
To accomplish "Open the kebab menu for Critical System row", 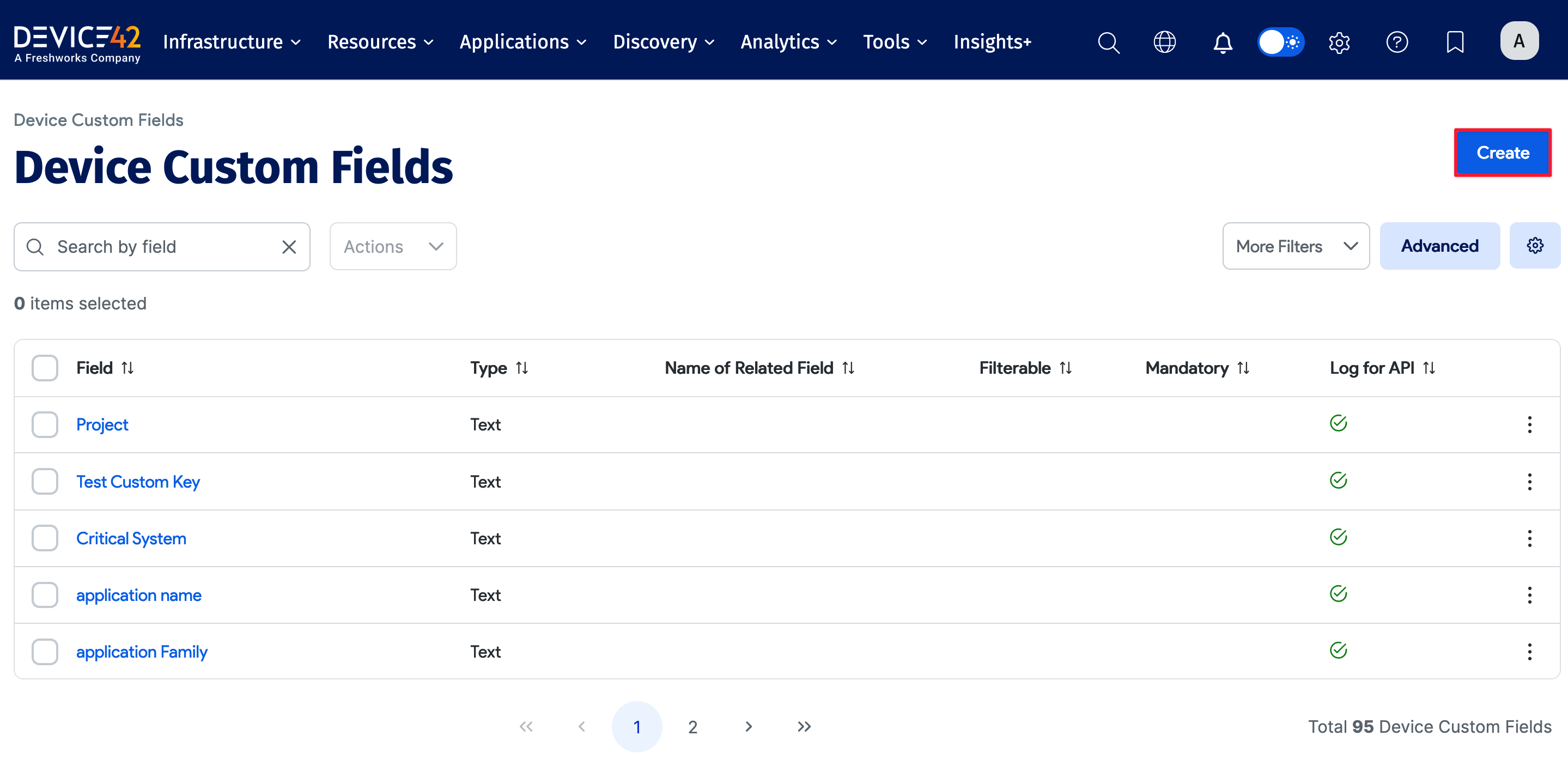I will (x=1530, y=538).
